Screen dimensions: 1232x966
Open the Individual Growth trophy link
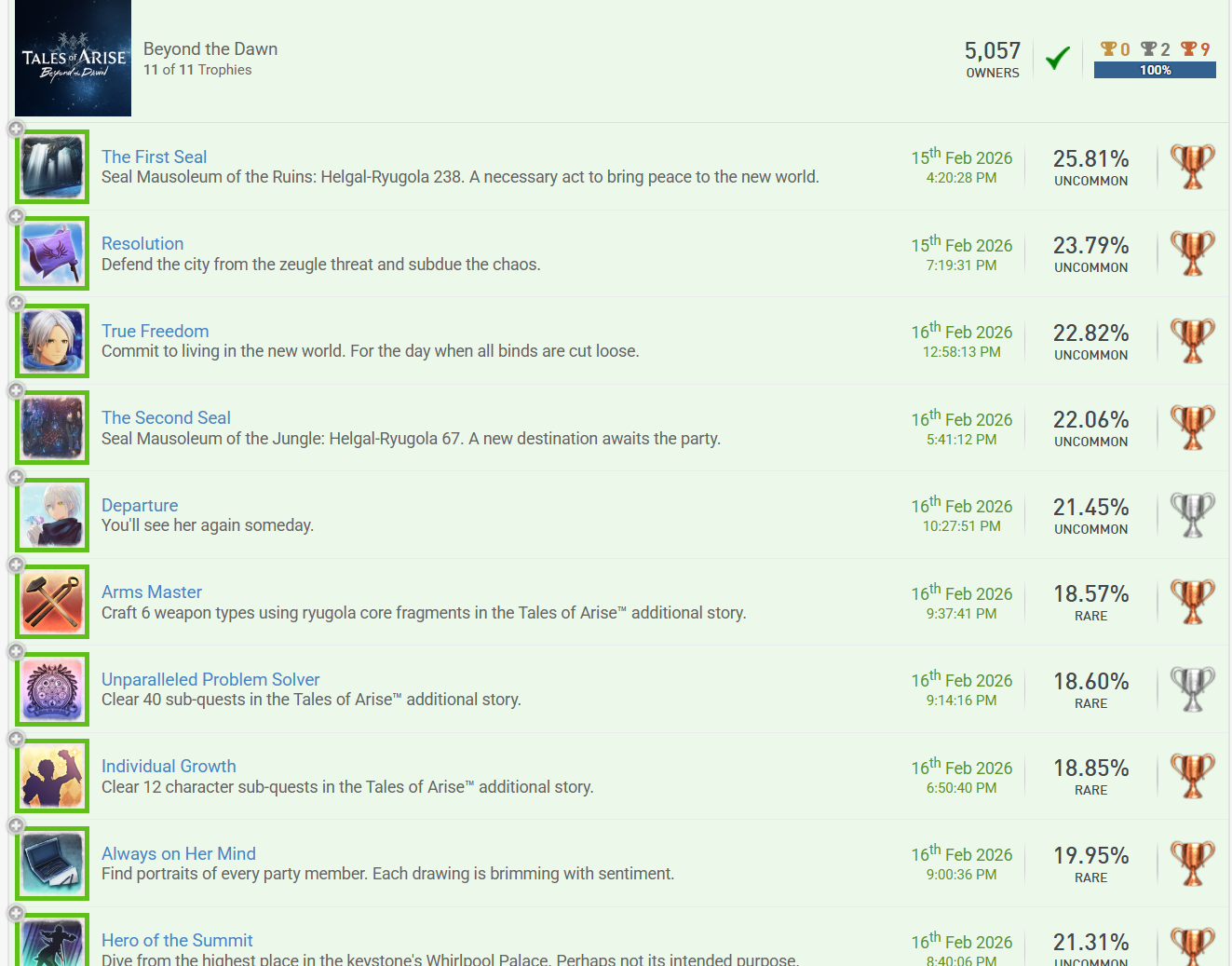point(169,766)
